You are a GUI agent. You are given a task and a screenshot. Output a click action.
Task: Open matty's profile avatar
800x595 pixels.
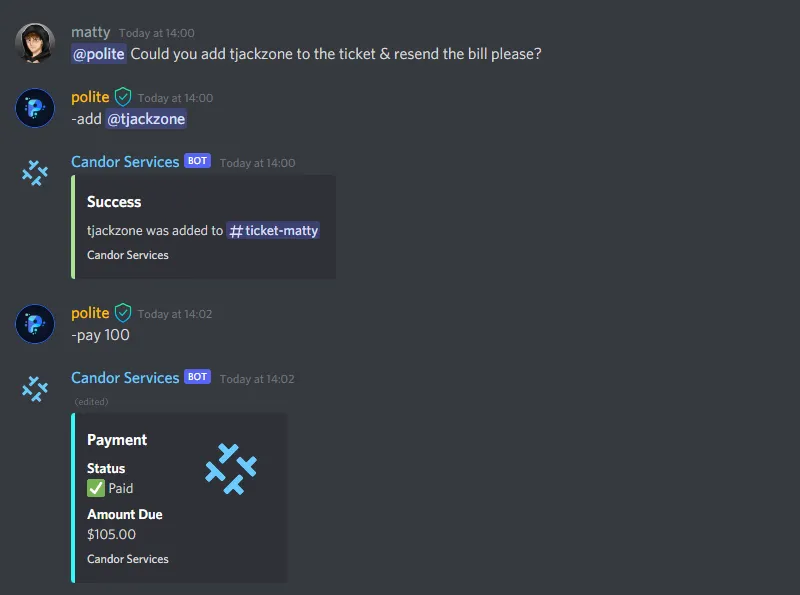(35, 43)
